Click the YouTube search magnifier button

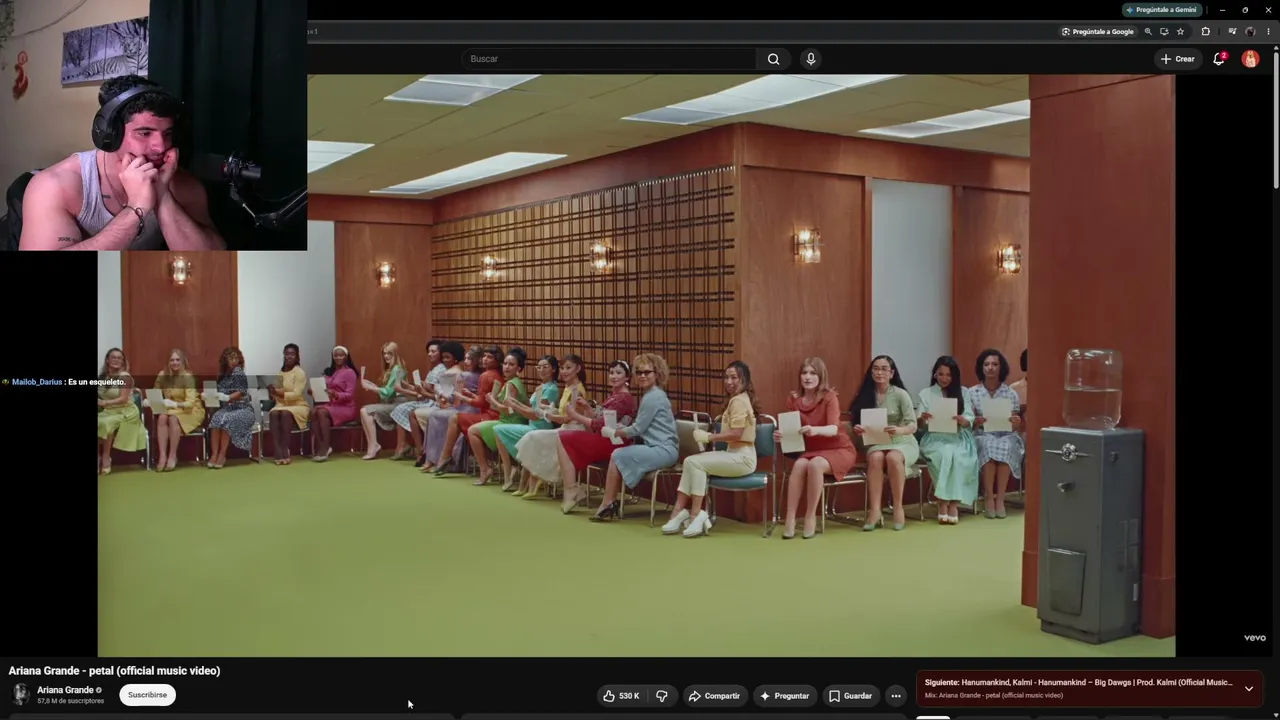pos(773,59)
